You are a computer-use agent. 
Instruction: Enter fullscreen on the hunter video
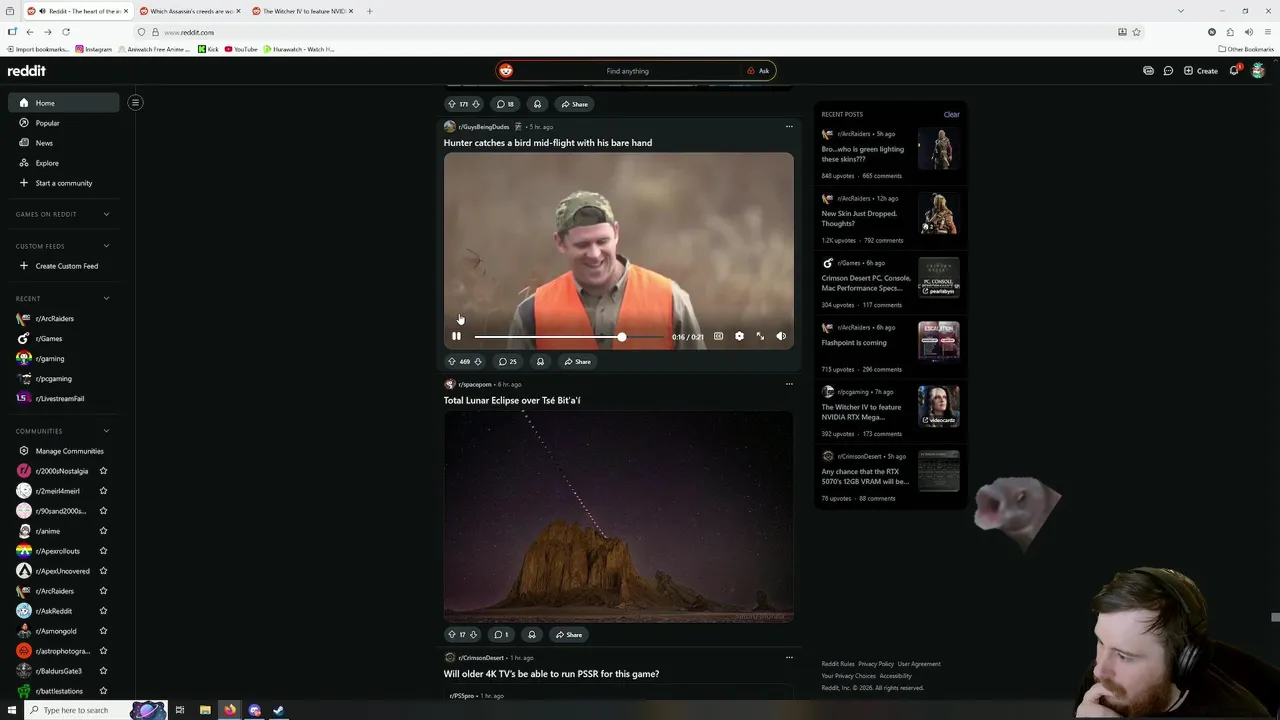760,336
